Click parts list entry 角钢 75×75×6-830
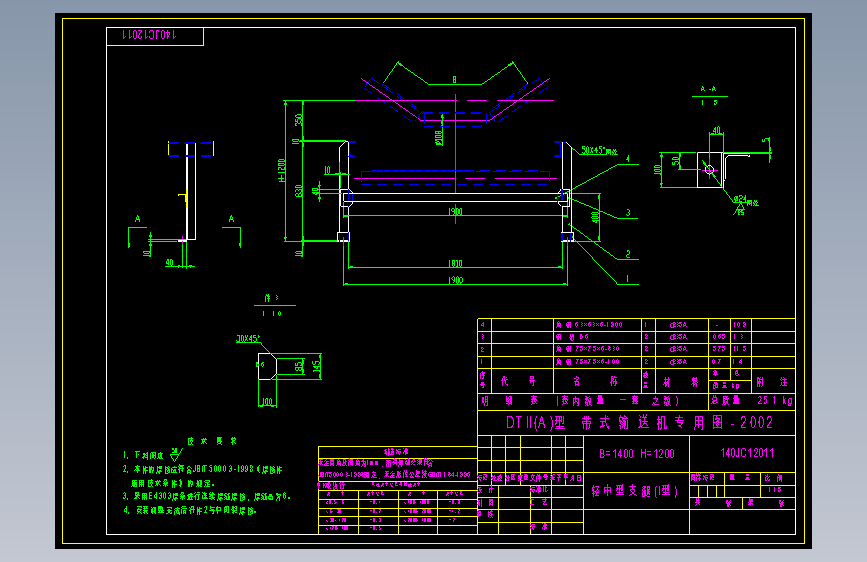 click(x=587, y=349)
